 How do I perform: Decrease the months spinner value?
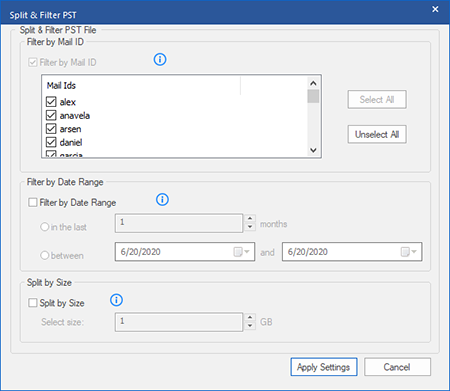pos(250,227)
